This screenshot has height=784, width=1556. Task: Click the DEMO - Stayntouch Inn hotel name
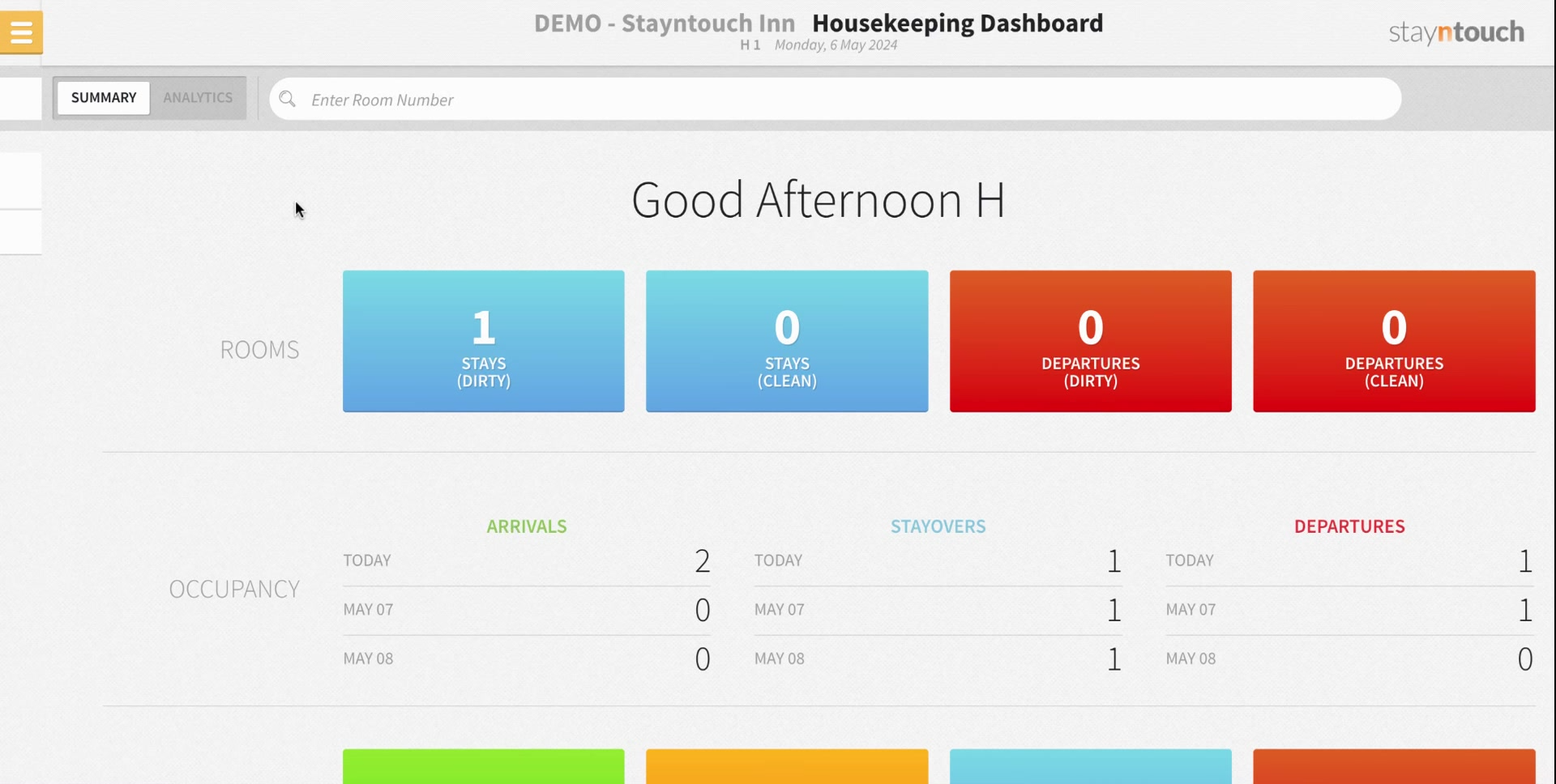coord(665,23)
